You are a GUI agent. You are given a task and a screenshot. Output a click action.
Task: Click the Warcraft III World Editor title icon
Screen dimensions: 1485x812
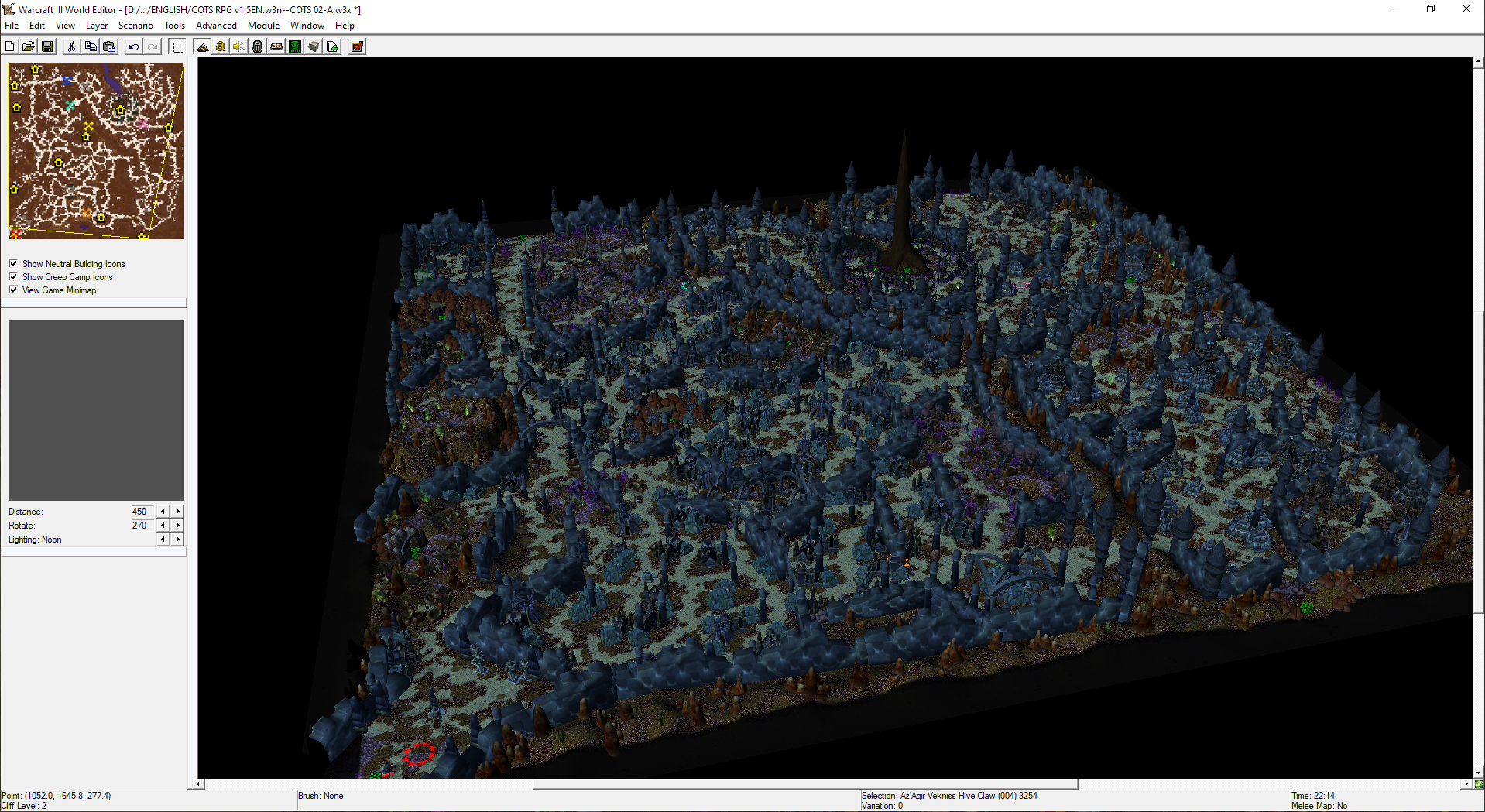click(9, 9)
